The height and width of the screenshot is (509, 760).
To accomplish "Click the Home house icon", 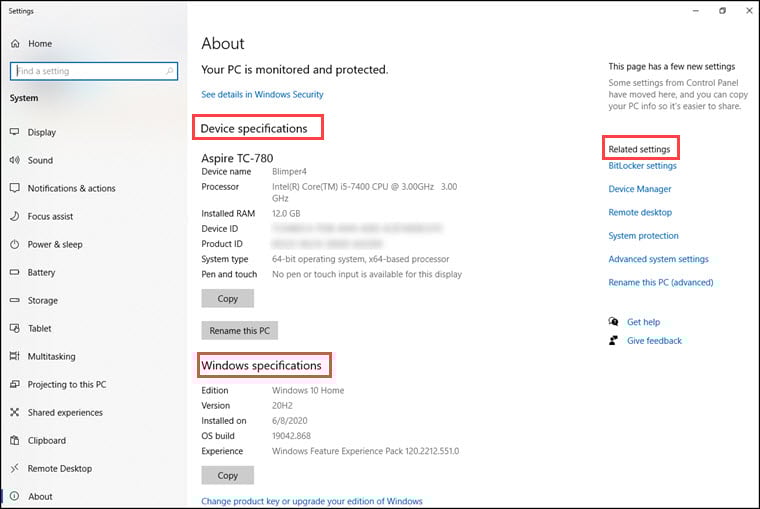I will (x=15, y=44).
